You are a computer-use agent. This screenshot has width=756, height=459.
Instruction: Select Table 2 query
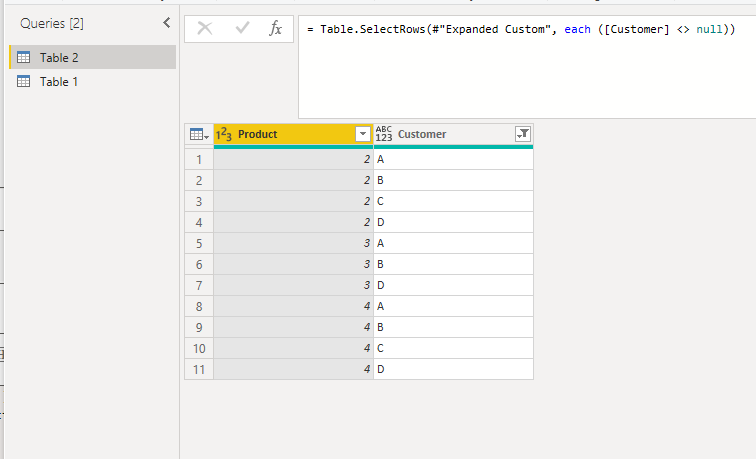93,57
